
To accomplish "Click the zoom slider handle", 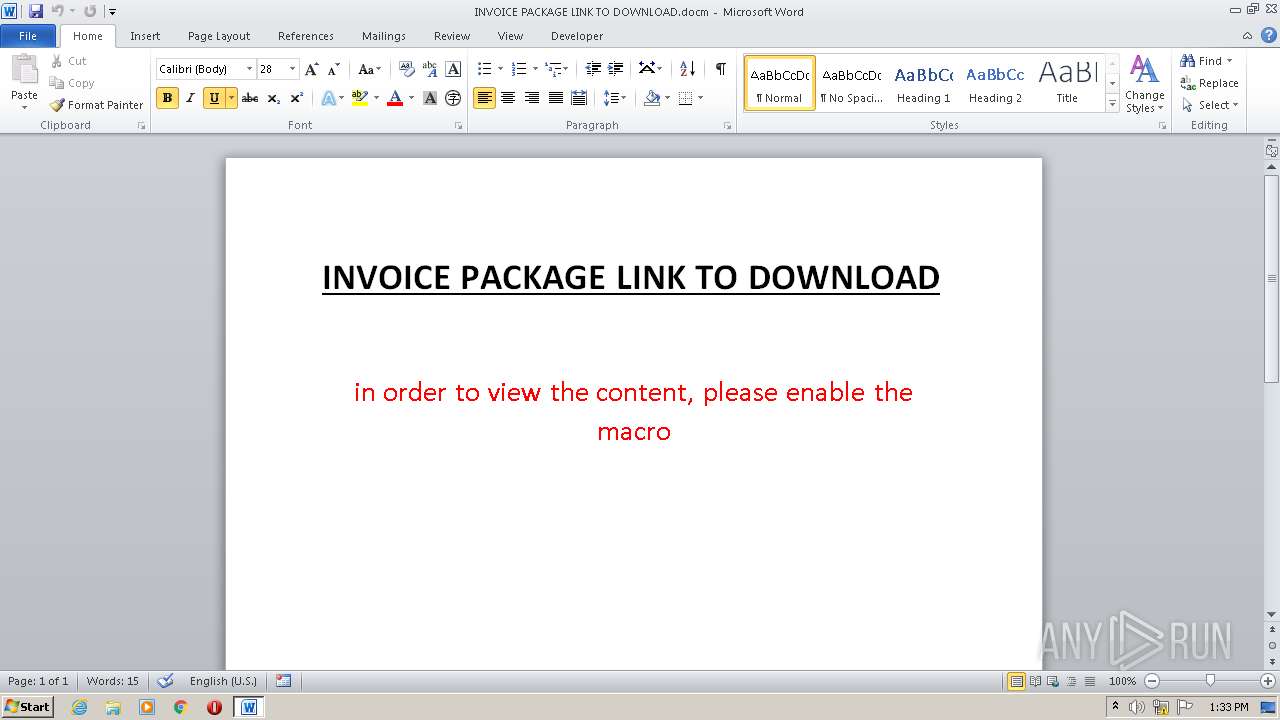I will (1210, 681).
